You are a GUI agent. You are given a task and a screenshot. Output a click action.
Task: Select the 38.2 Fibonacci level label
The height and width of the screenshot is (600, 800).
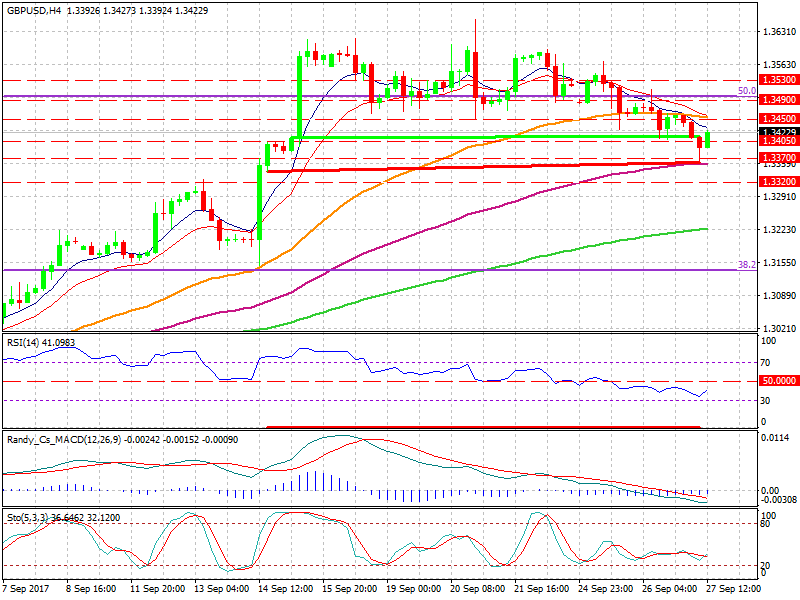tap(745, 265)
